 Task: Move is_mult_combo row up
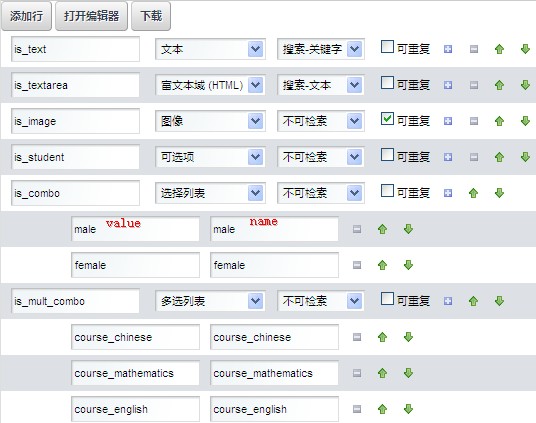click(x=473, y=301)
